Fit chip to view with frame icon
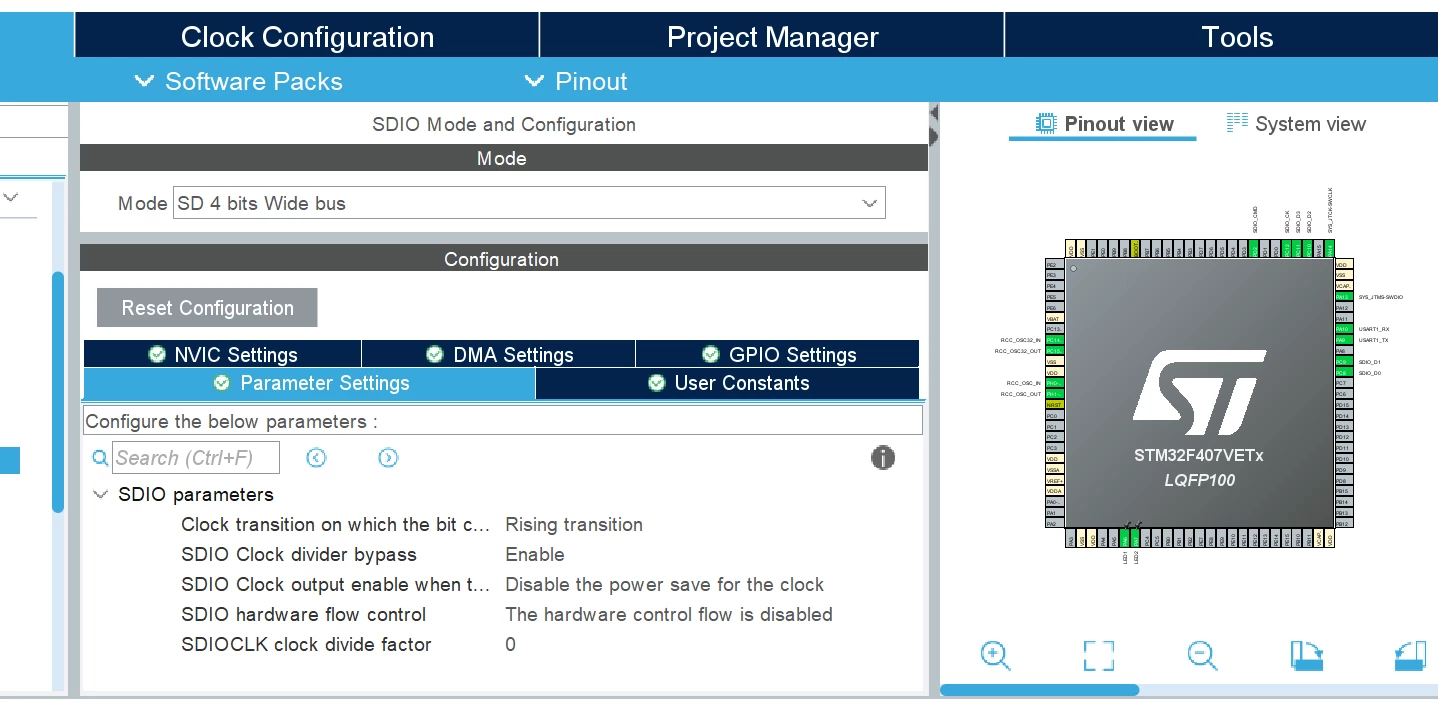 [1098, 656]
